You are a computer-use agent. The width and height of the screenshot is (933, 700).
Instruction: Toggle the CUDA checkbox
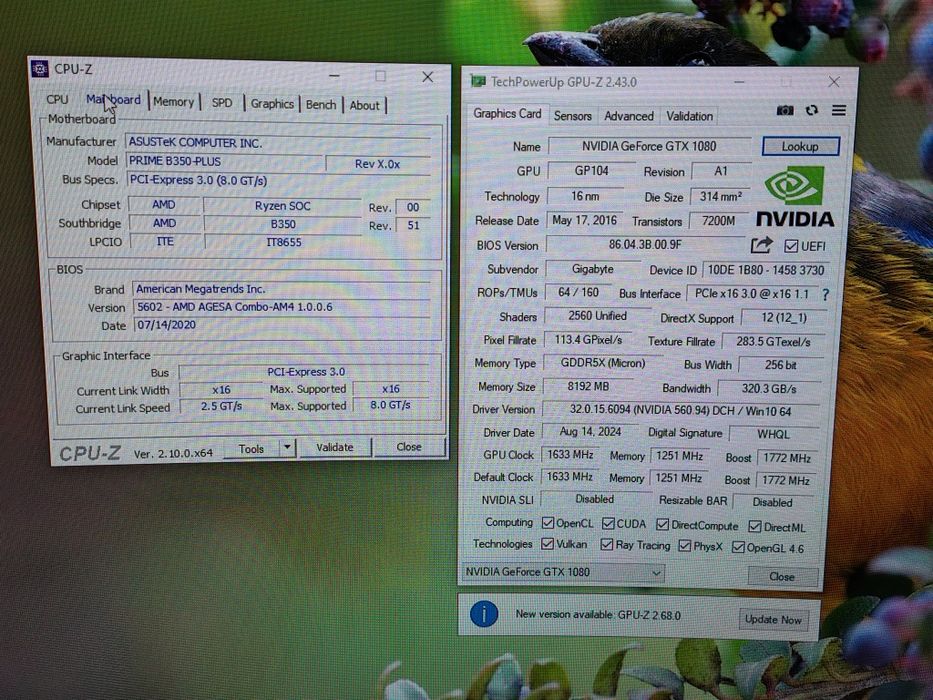pyautogui.click(x=608, y=524)
